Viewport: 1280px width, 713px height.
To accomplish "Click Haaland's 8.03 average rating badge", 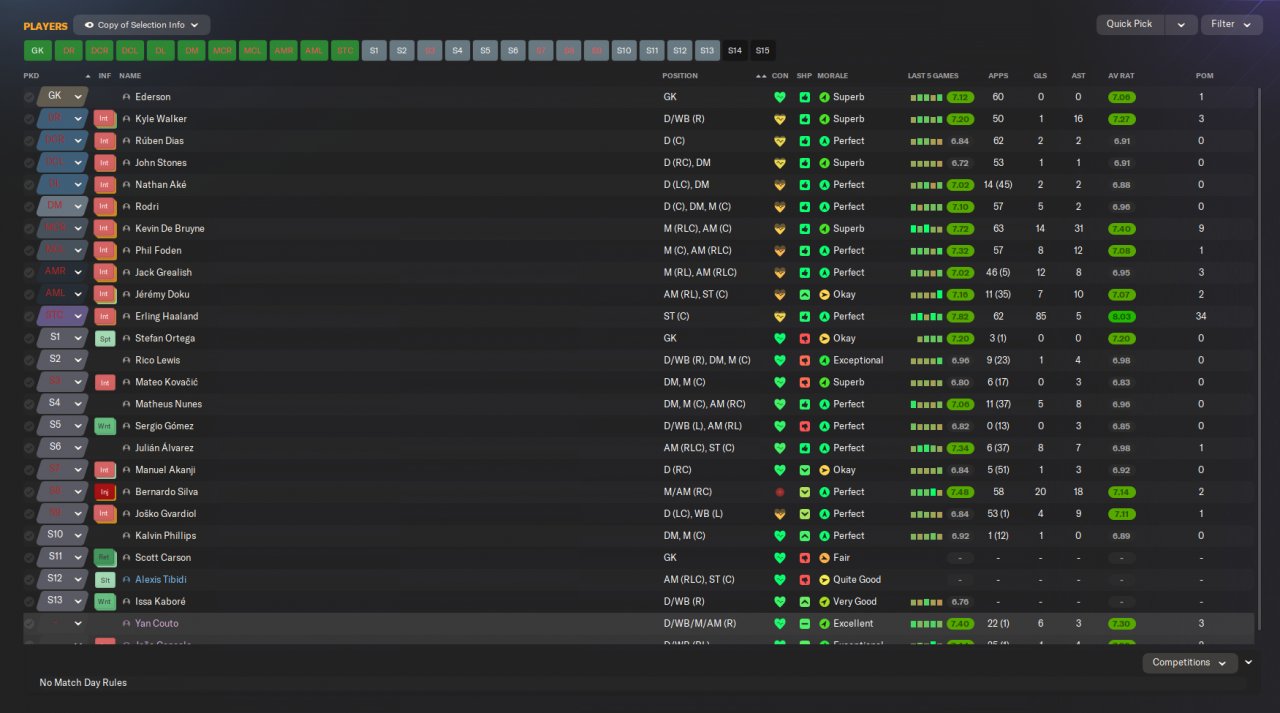I will click(x=1121, y=316).
